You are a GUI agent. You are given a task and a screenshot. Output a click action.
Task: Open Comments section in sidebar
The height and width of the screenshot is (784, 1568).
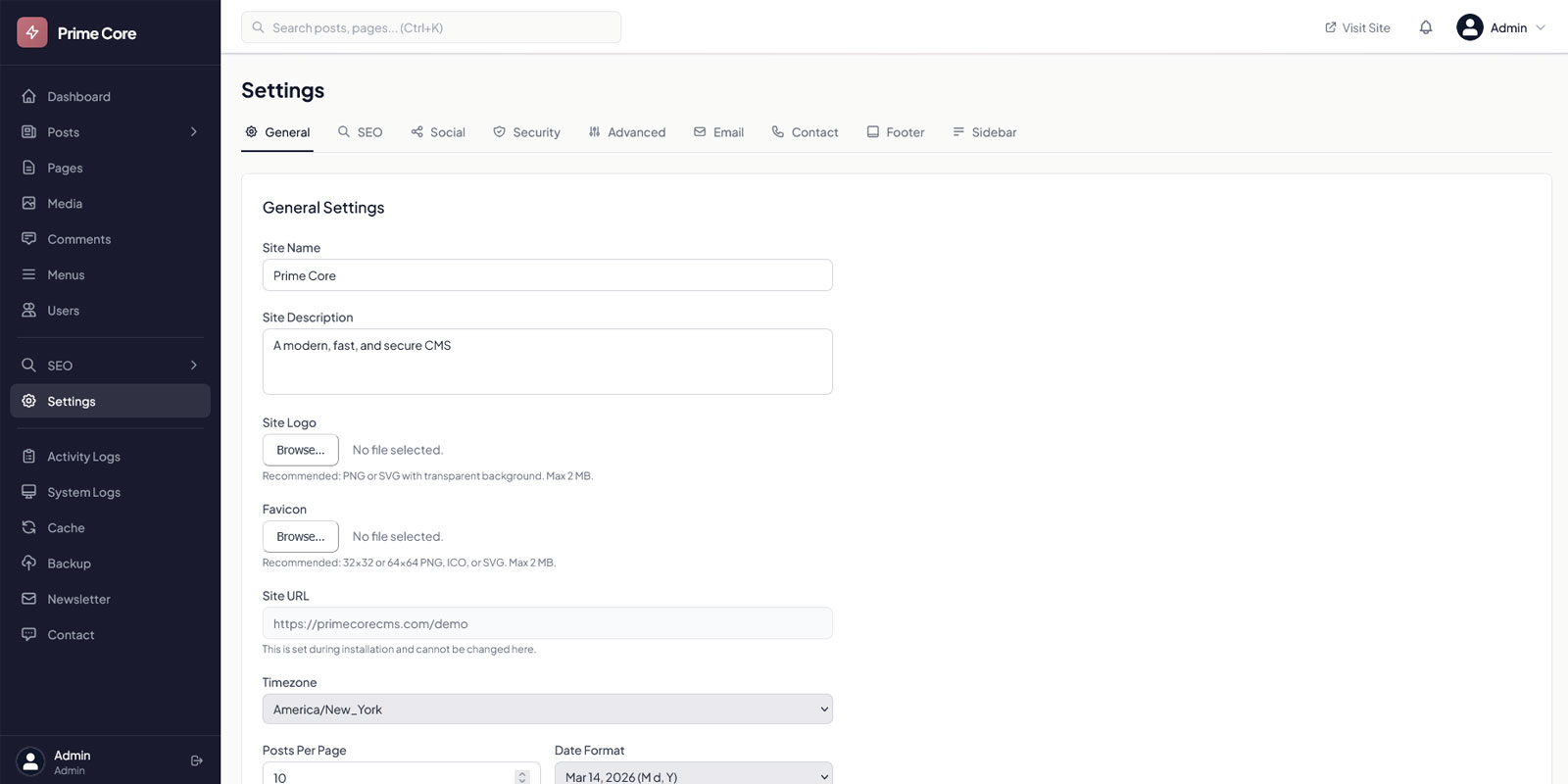tap(78, 239)
